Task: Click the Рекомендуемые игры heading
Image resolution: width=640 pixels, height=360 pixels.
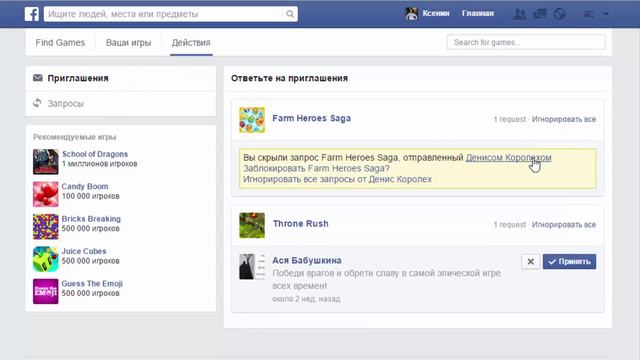Action: tap(75, 137)
